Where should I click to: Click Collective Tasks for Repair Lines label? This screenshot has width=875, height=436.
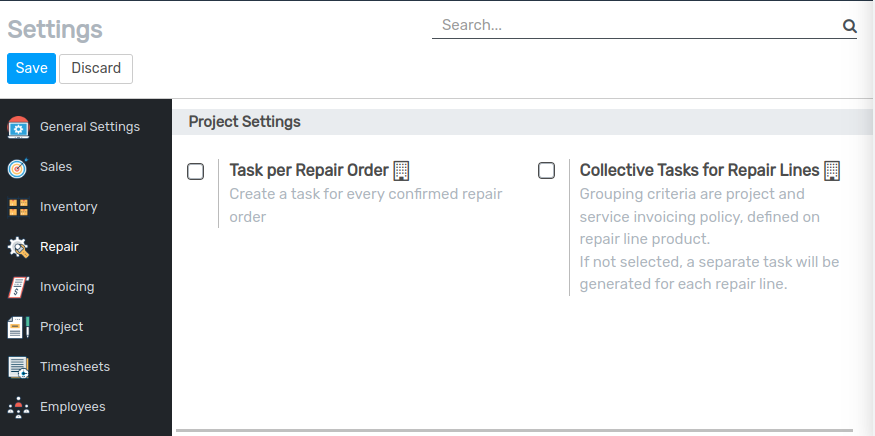(699, 170)
